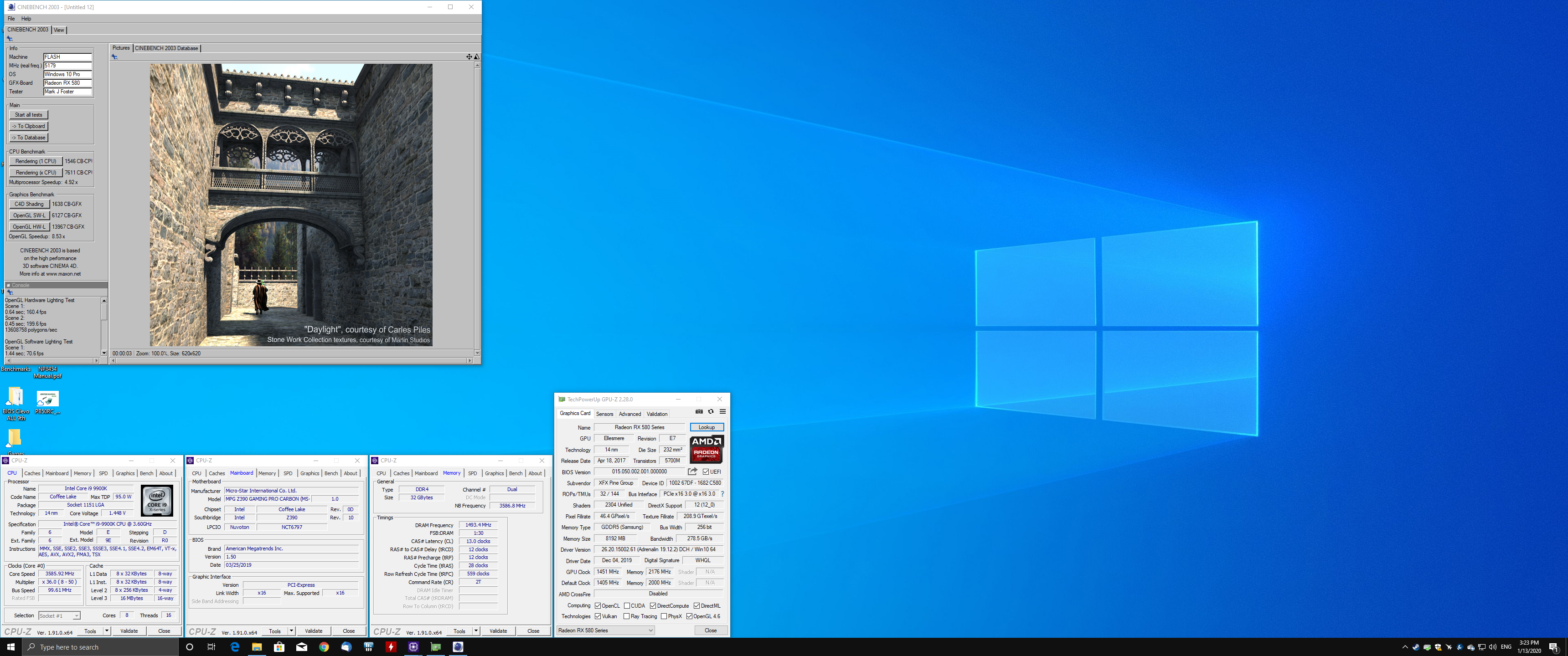Click Validate in CPU-Z Mainboard window
Image resolution: width=1568 pixels, height=656 pixels.
pos(314,631)
